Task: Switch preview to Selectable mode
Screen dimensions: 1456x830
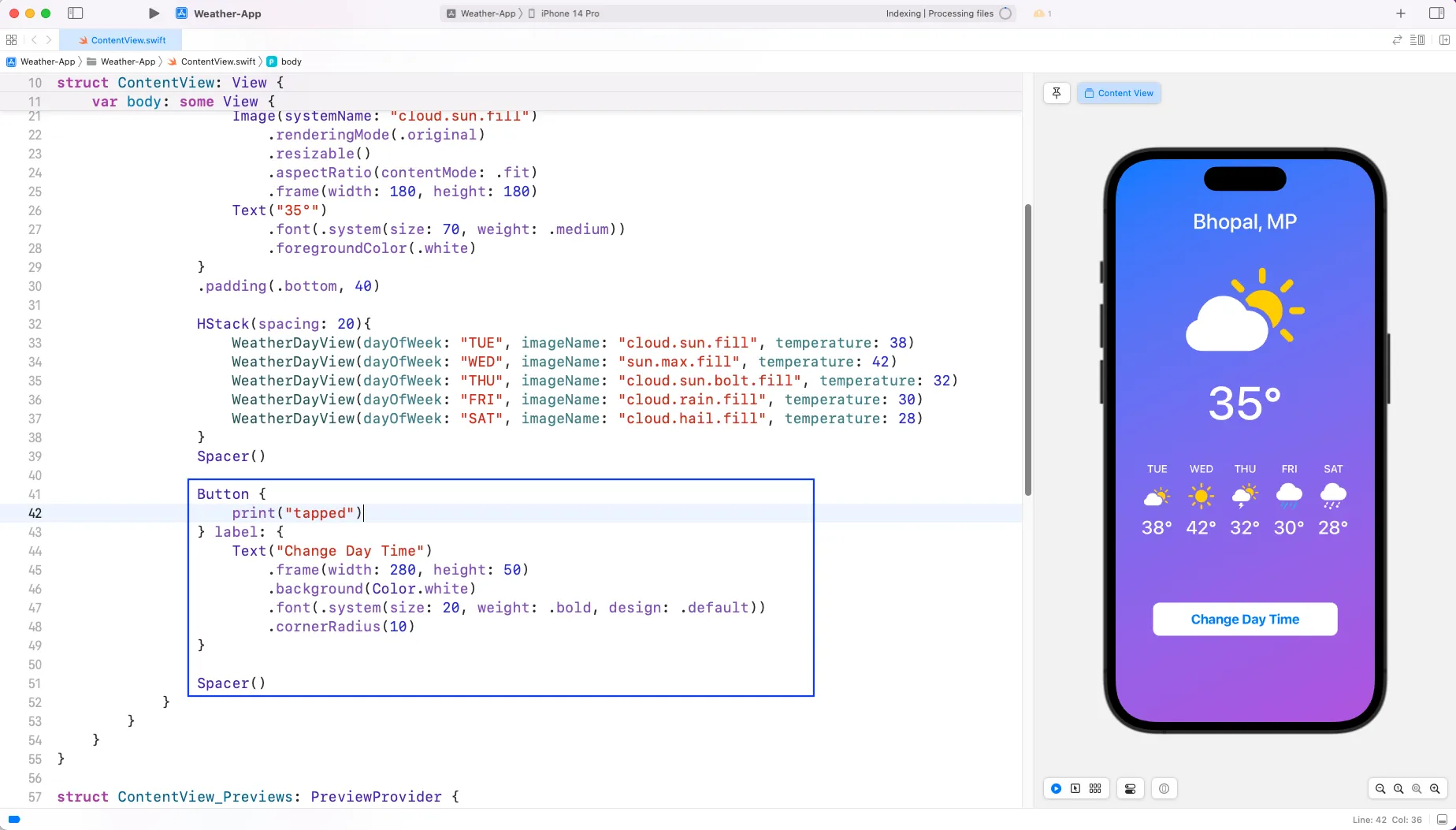Action: pyautogui.click(x=1075, y=788)
